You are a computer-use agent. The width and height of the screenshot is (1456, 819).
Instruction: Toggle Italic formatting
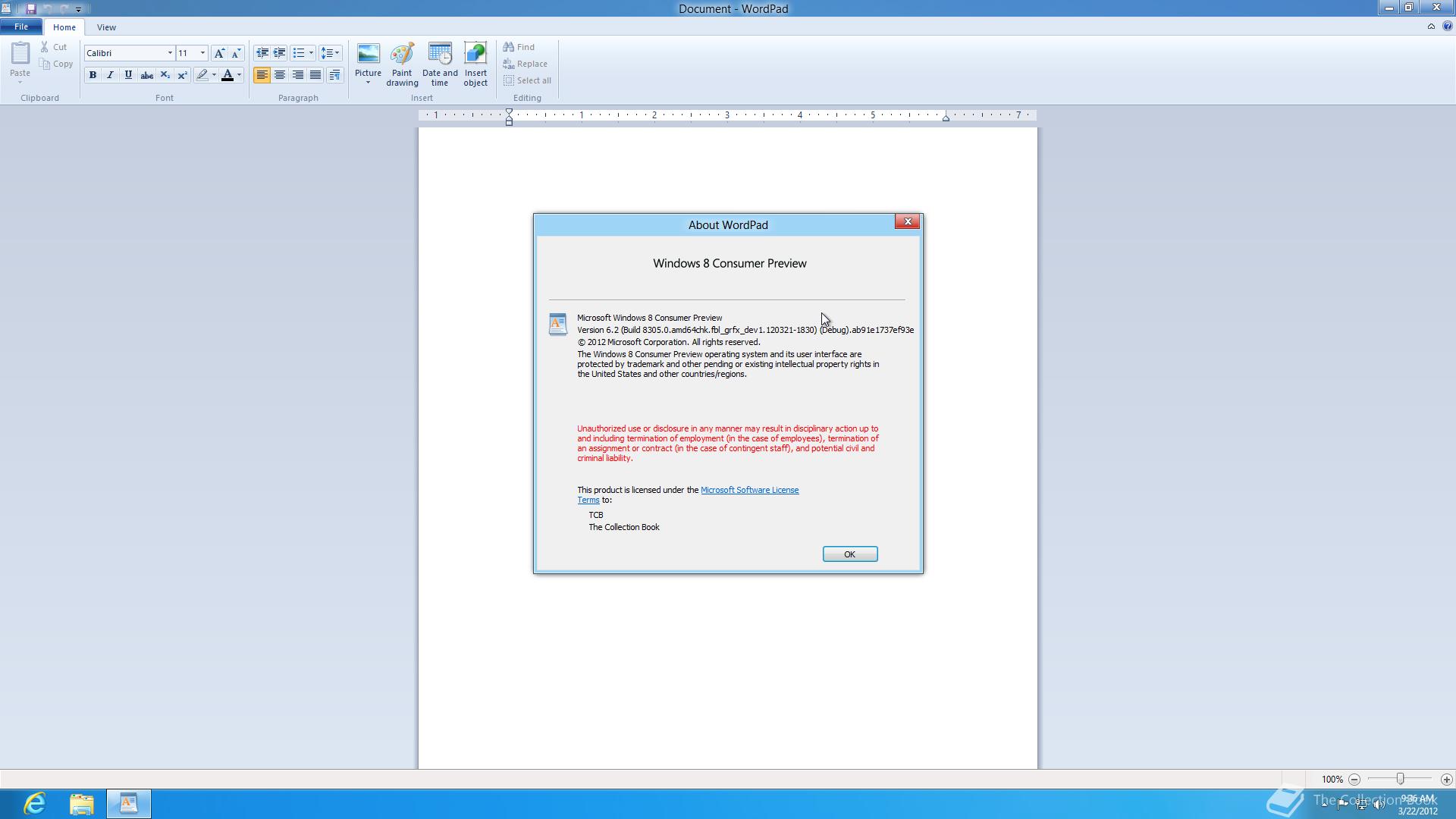[x=110, y=75]
